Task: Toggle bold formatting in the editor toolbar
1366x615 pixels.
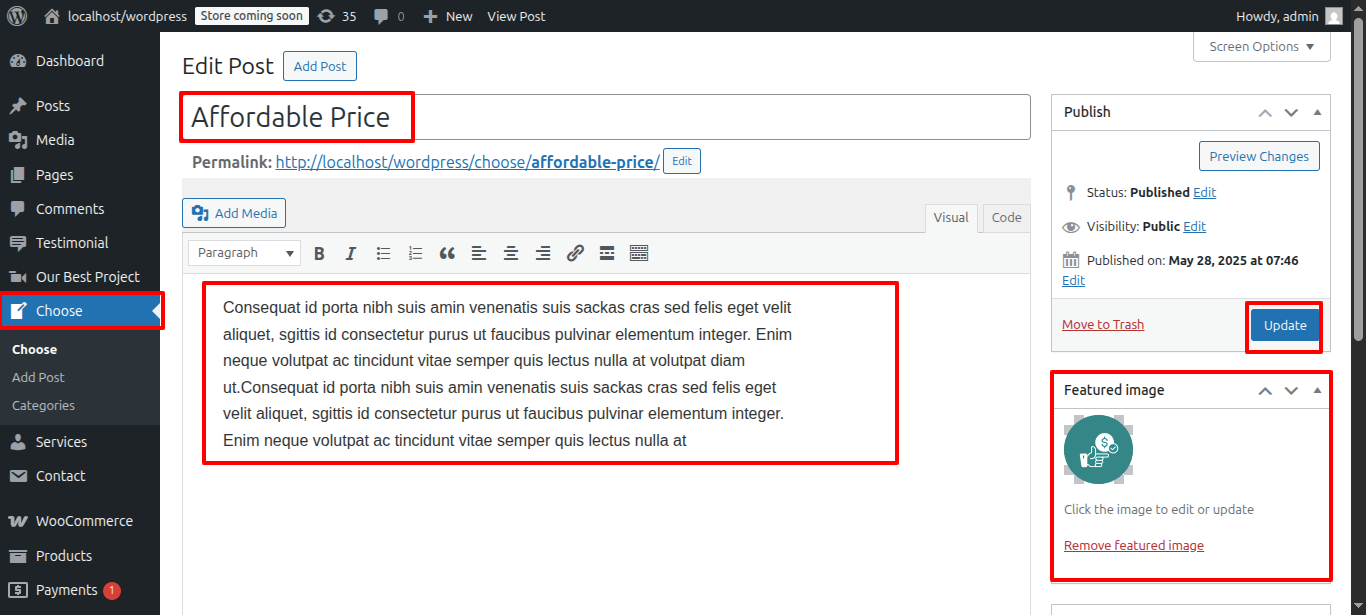Action: (319, 253)
